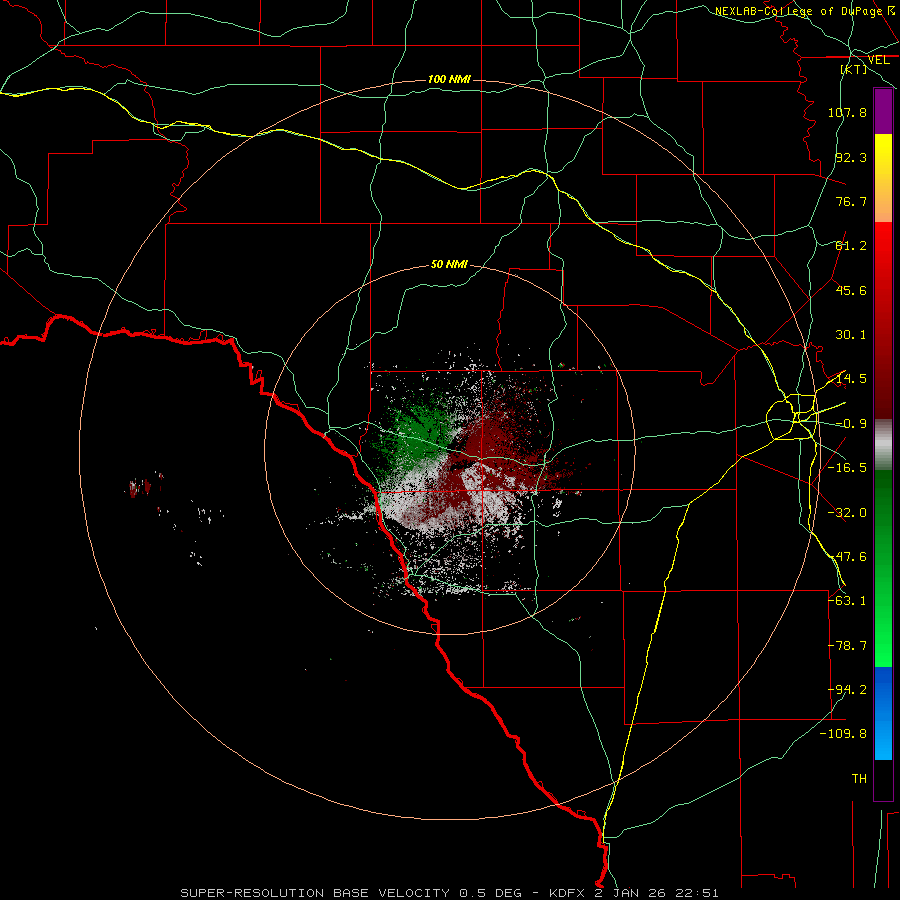
Task: Click the 45.6 velocity scale value
Action: click(851, 290)
